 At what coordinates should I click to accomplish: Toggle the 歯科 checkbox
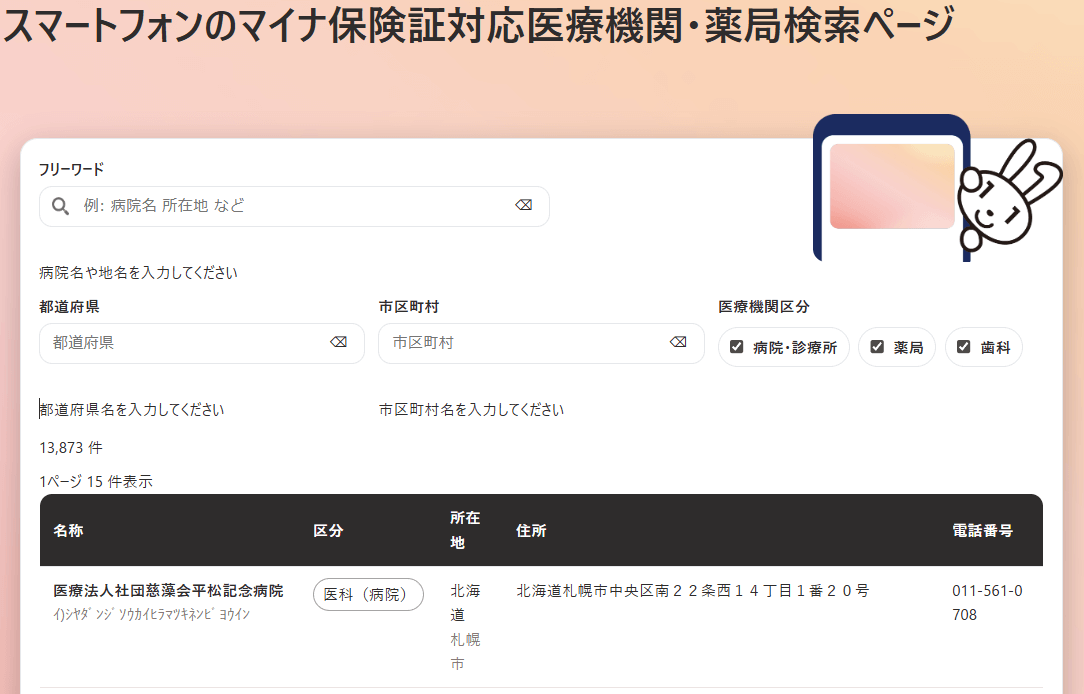point(964,347)
